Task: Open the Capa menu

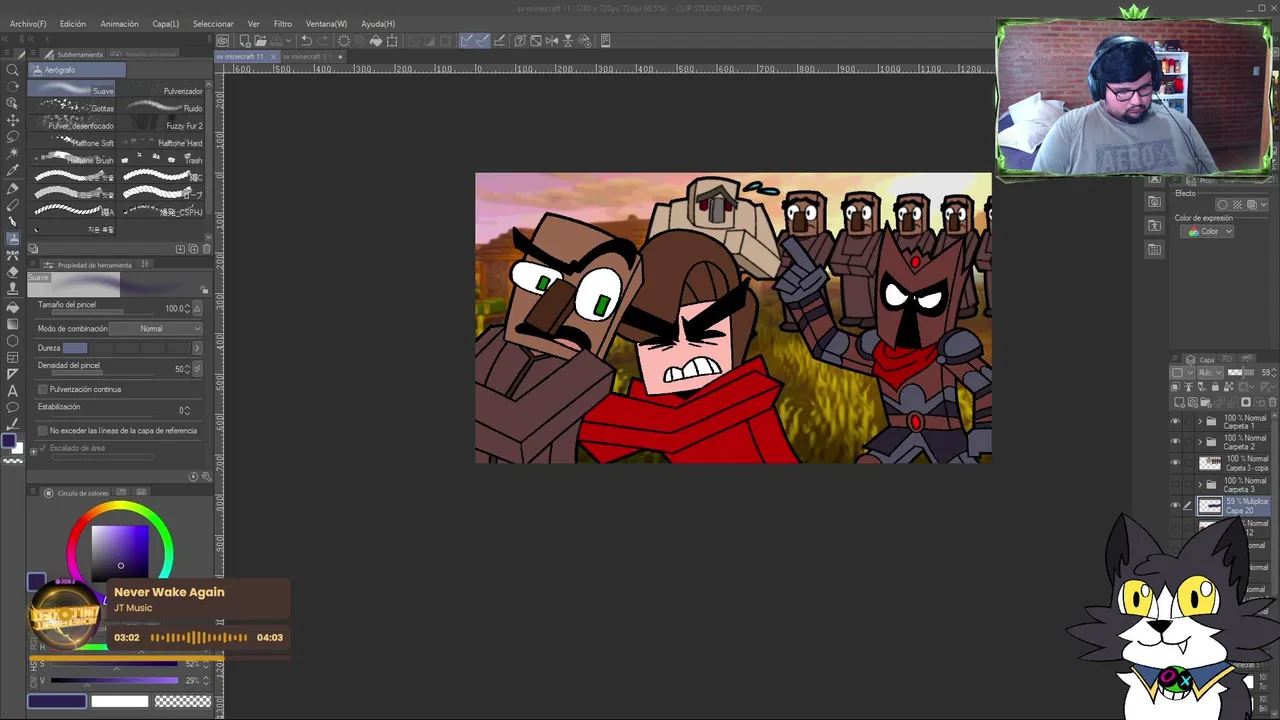Action: click(x=166, y=24)
